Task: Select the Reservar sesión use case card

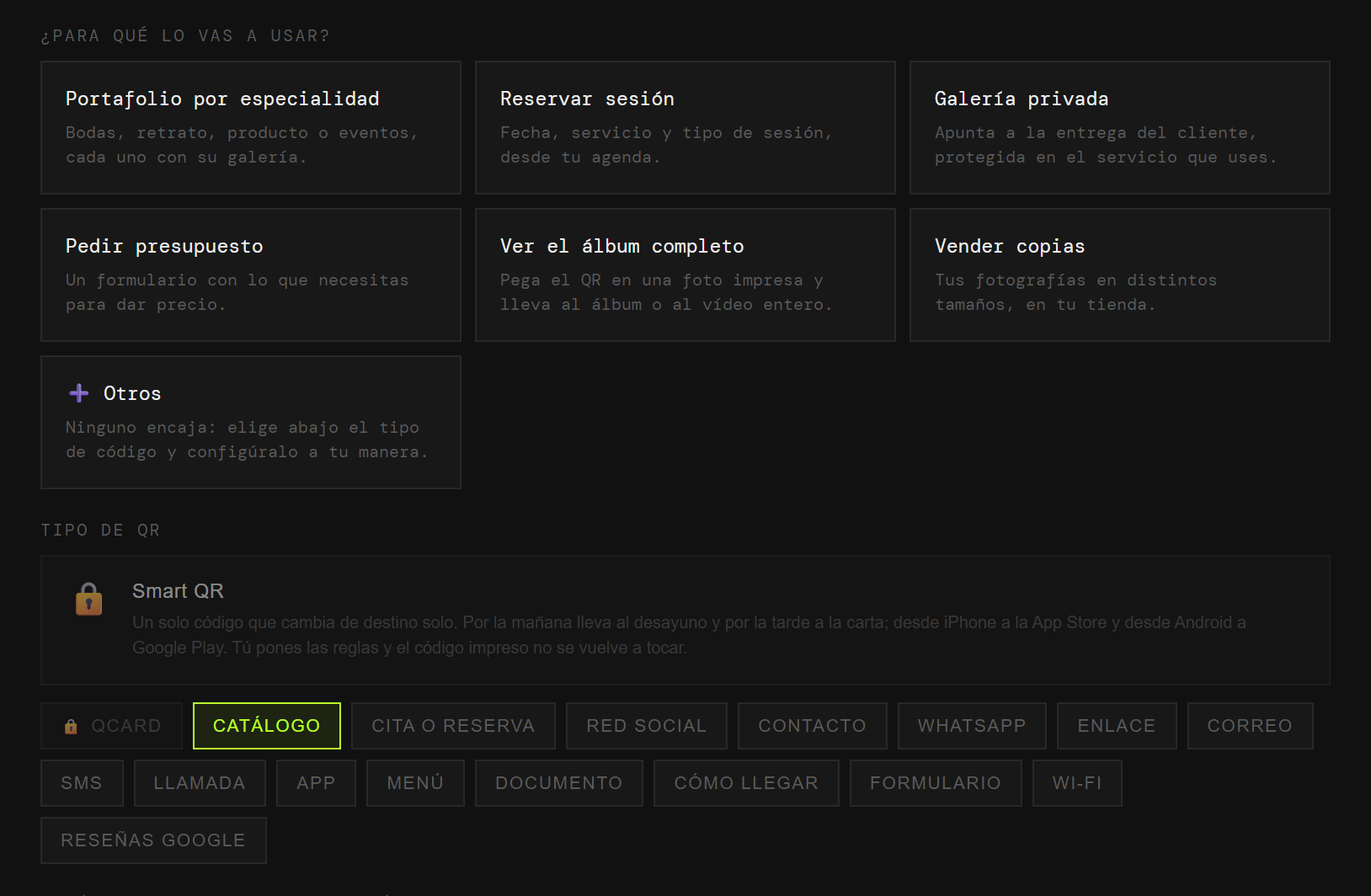Action: click(685, 127)
